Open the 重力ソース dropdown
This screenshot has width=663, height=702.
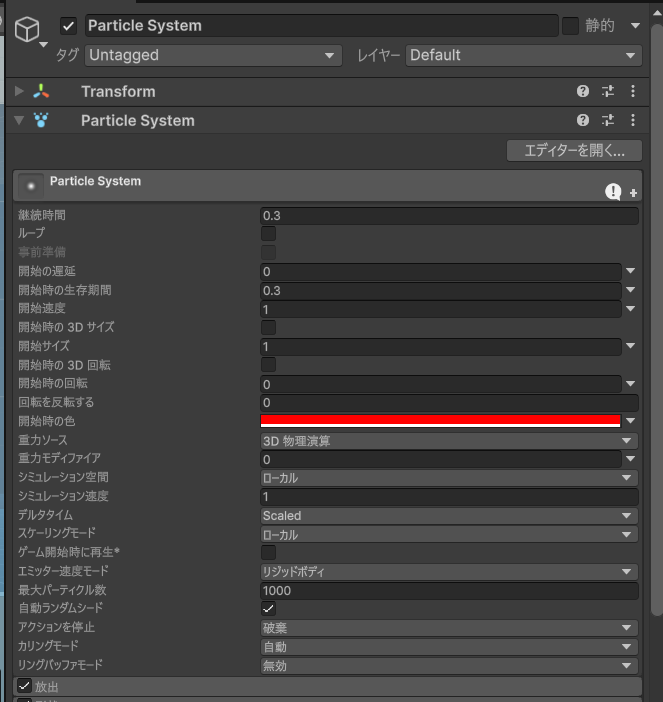coord(448,440)
